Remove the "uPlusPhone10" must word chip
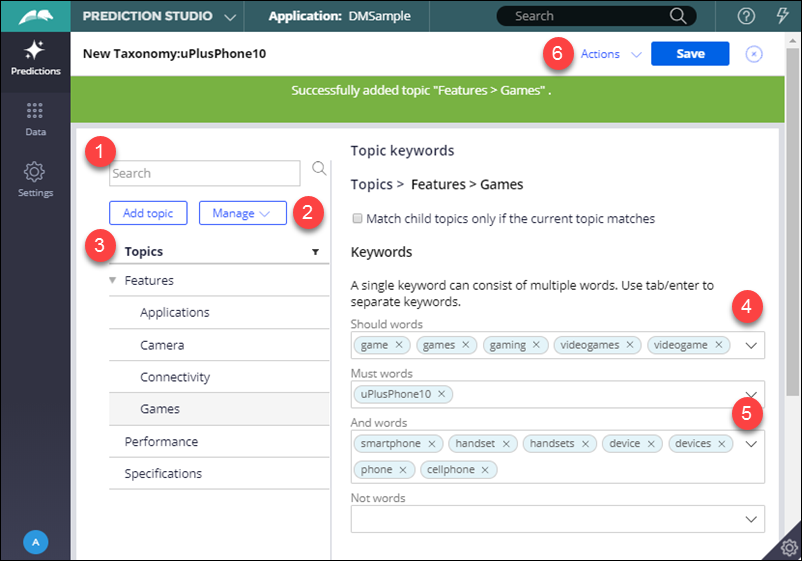This screenshot has height=561, width=802. [441, 394]
